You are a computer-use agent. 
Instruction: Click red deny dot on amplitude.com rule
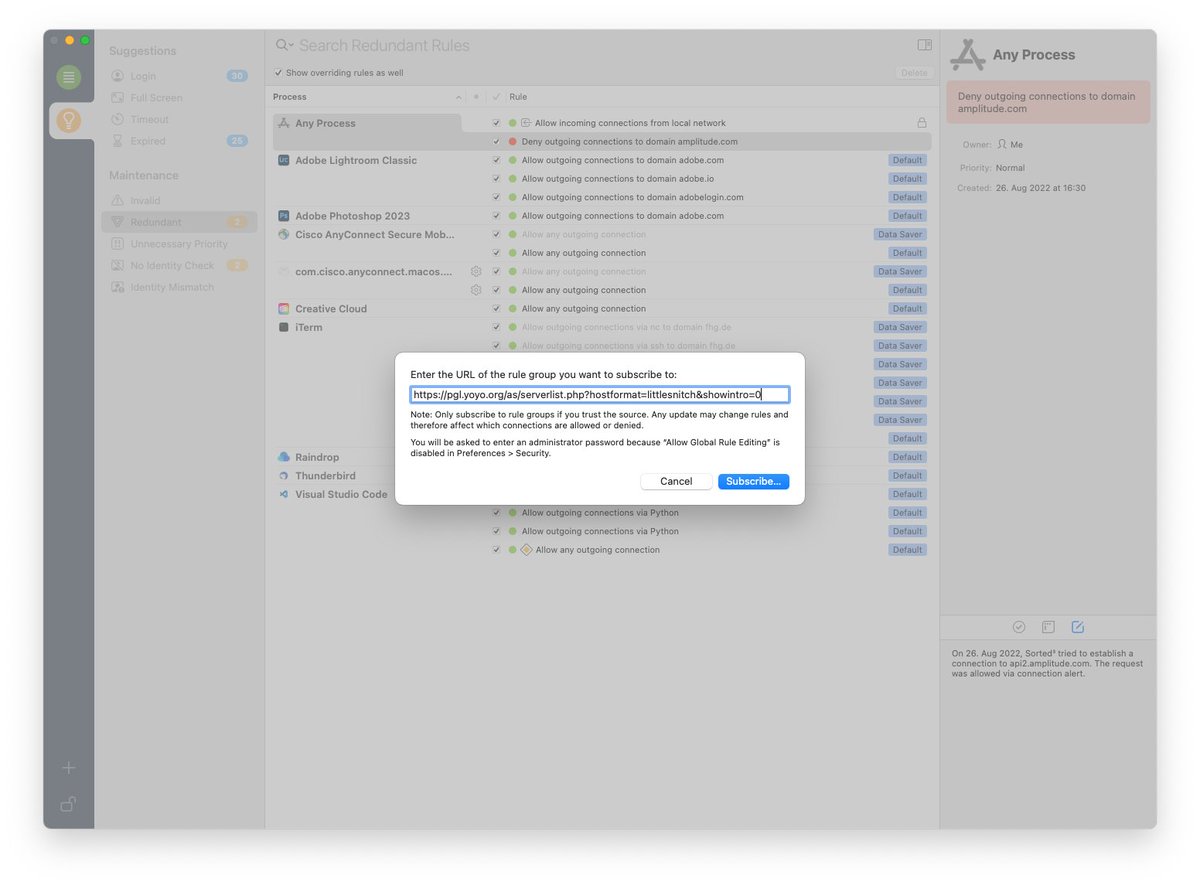(512, 142)
